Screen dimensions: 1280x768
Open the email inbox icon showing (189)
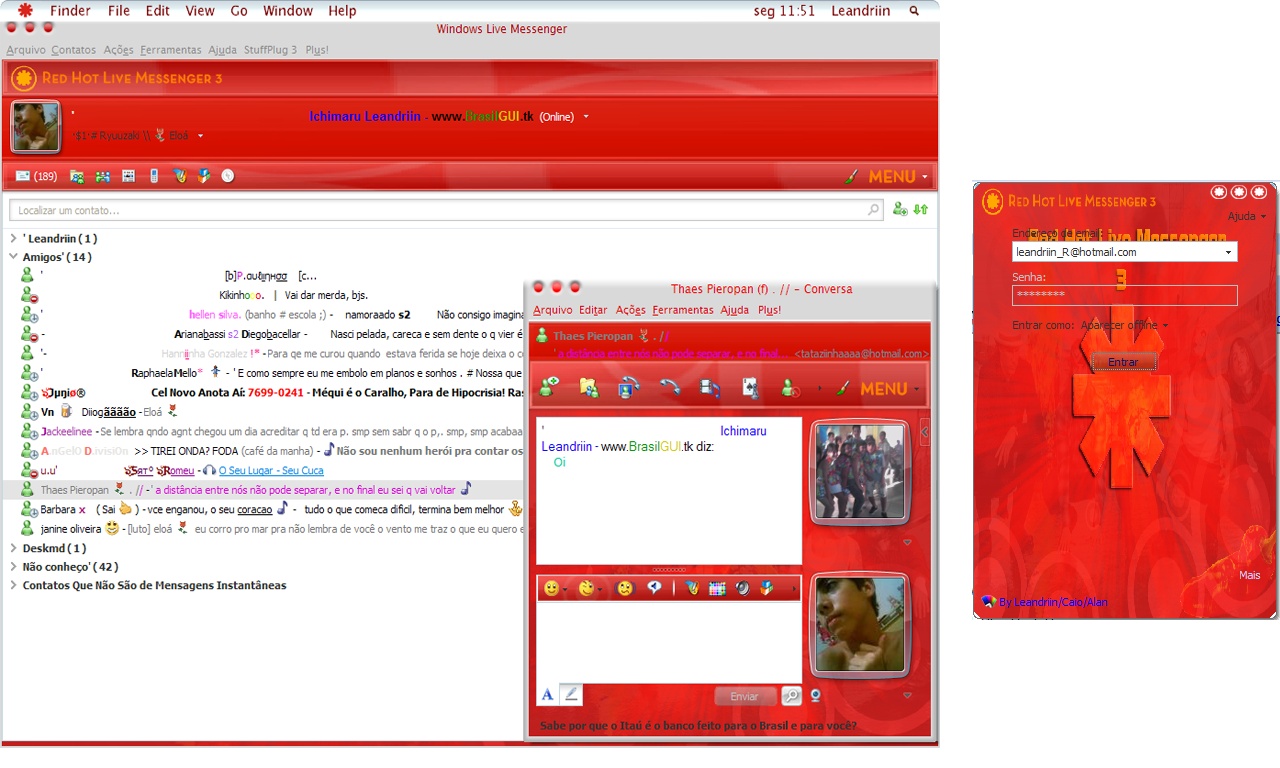point(36,176)
